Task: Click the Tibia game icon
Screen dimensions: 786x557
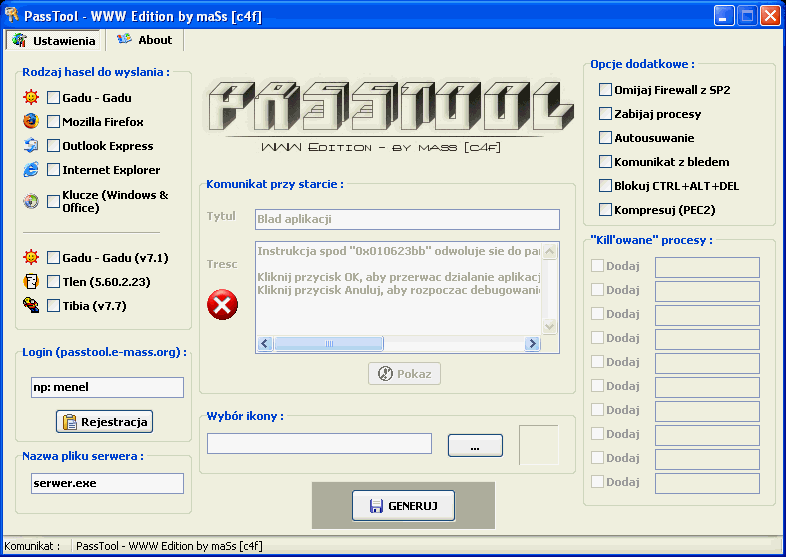Action: [31, 306]
